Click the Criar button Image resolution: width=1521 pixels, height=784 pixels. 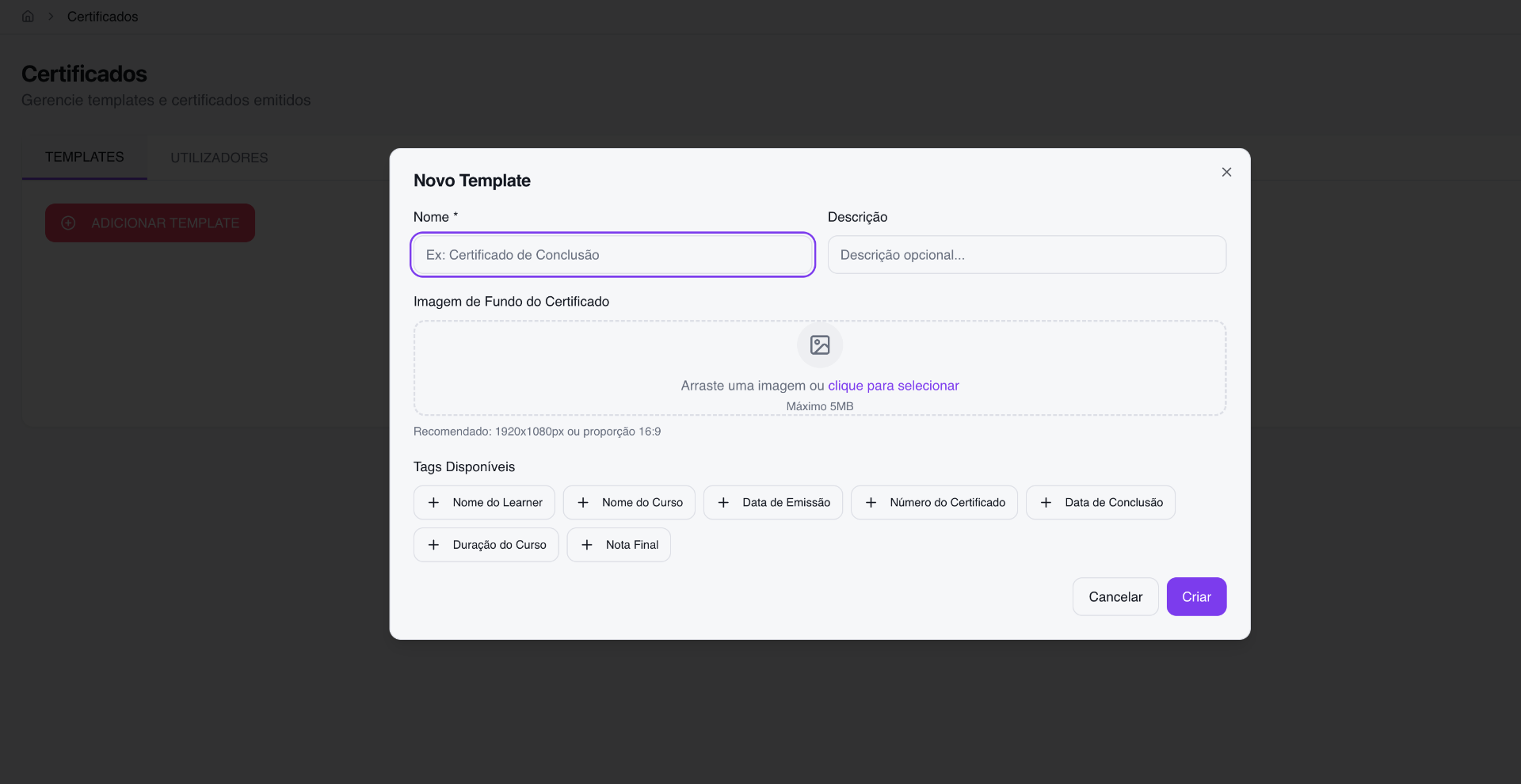(1196, 597)
